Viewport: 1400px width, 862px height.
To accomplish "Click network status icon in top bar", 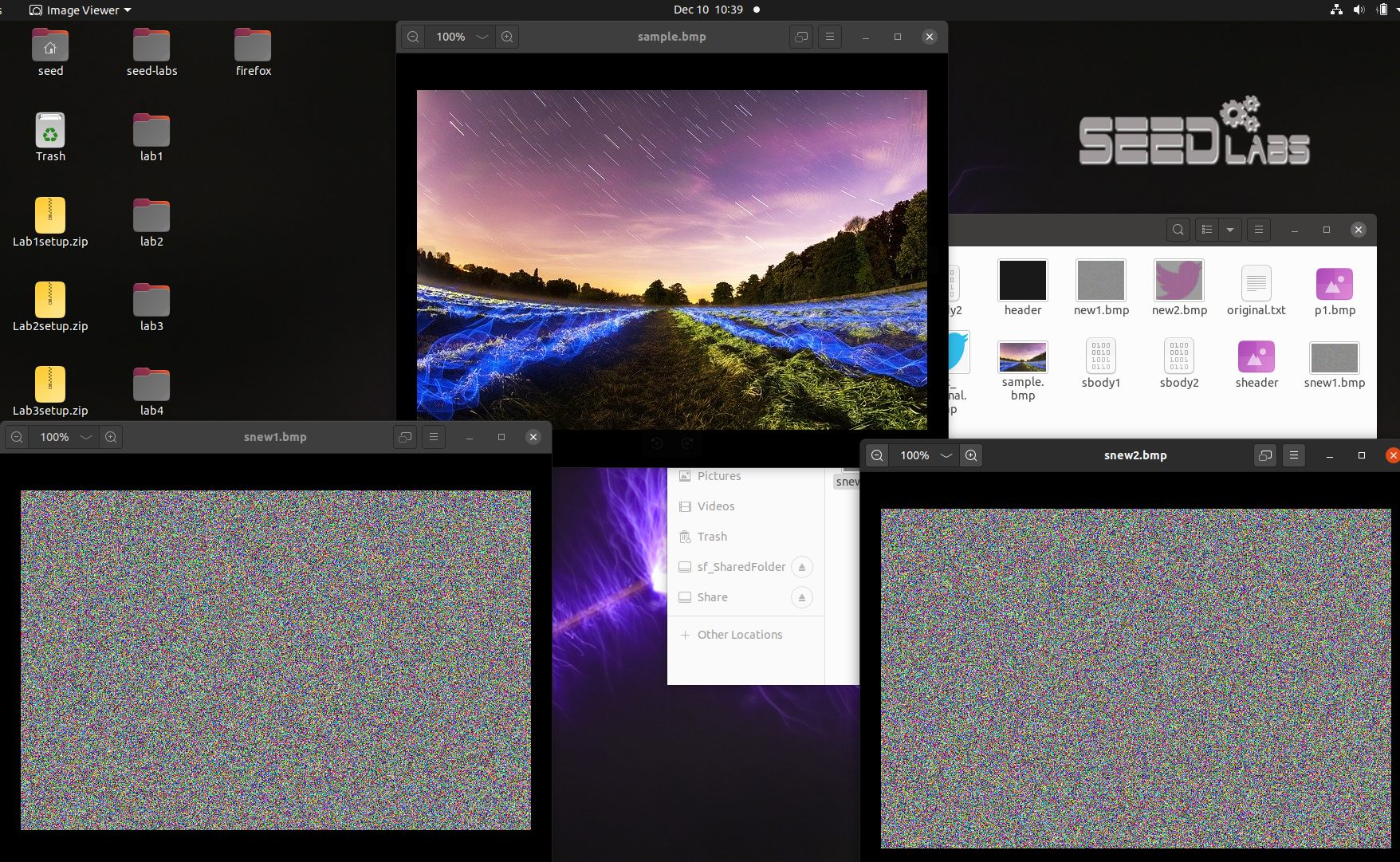I will pos(1336,10).
